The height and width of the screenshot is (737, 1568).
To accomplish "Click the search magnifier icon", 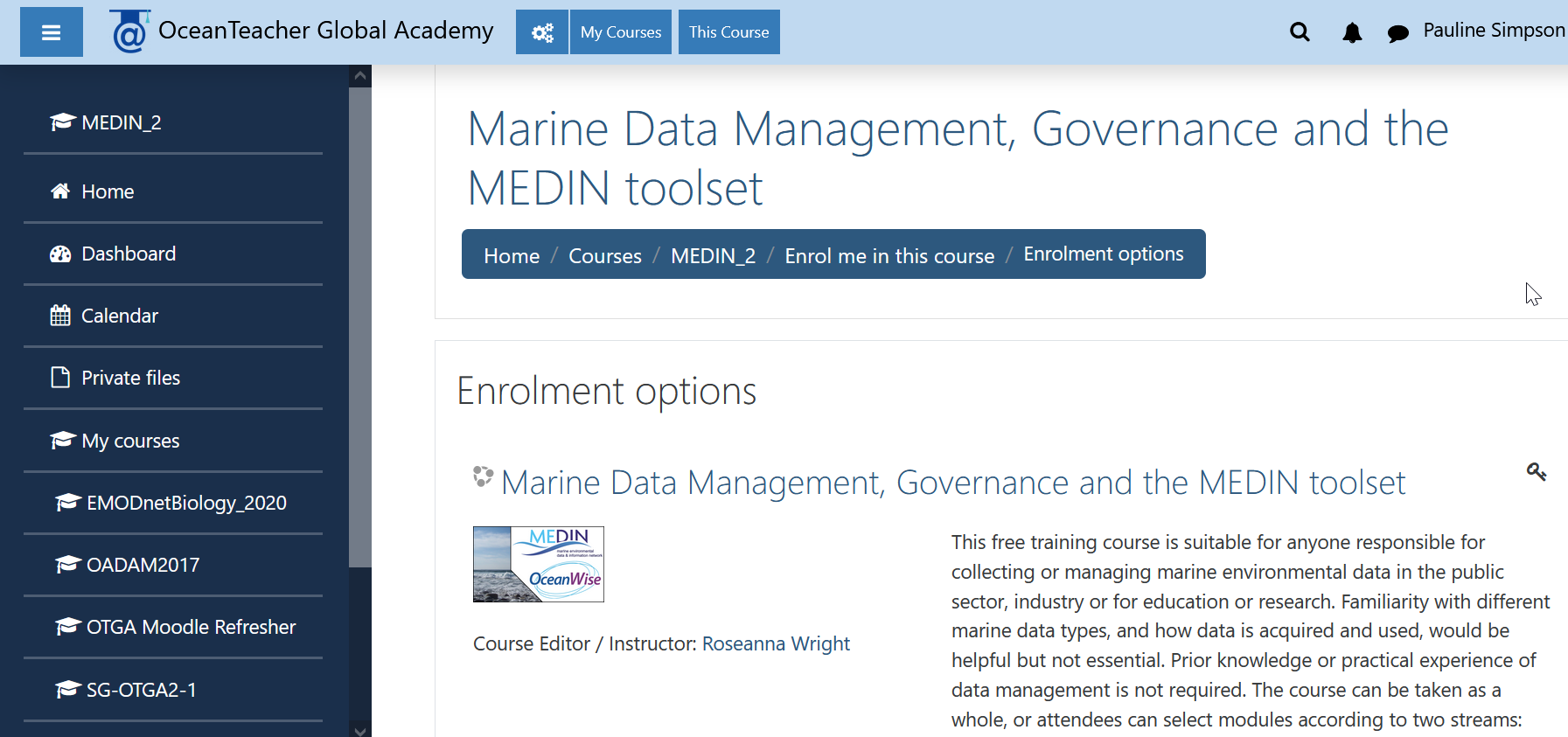I will pyautogui.click(x=1300, y=32).
